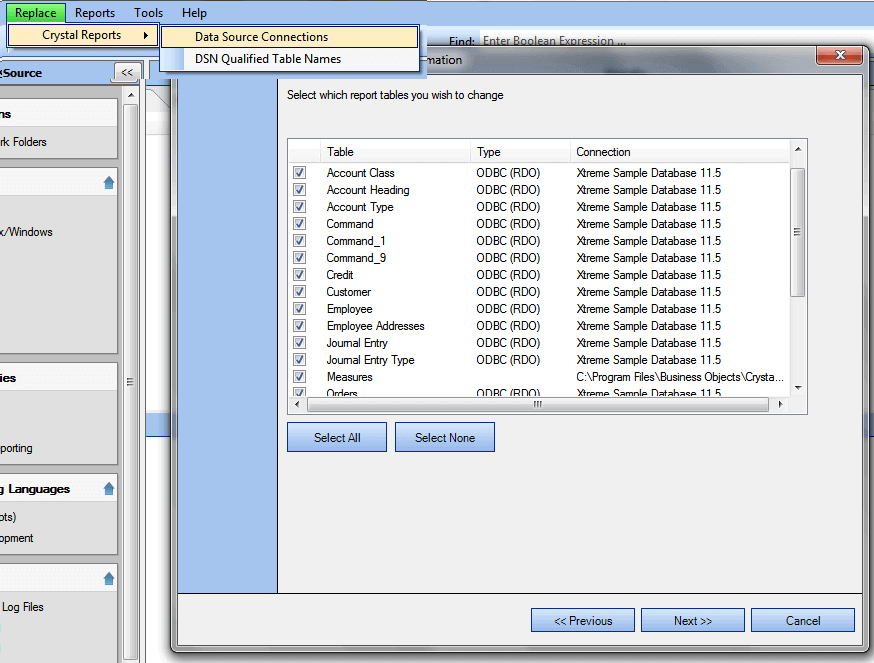
Task: Open the Reports menu
Action: pos(95,13)
